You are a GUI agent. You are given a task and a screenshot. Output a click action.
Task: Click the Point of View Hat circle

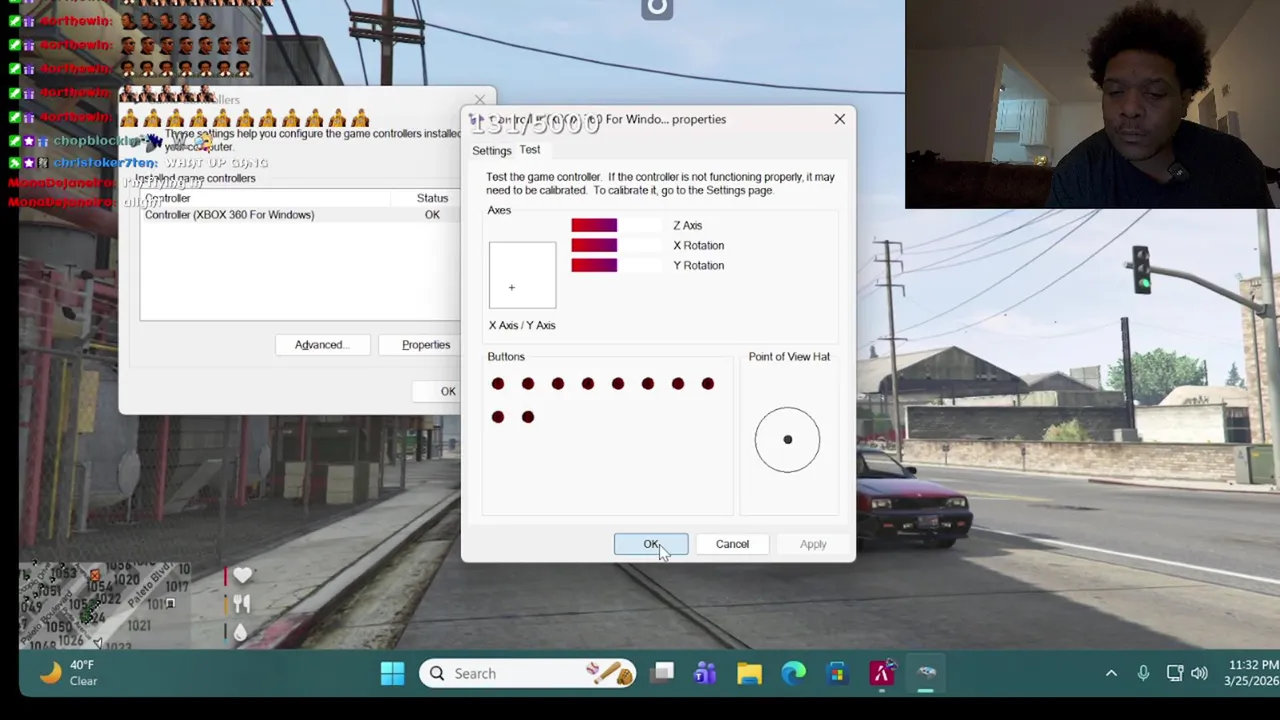787,439
